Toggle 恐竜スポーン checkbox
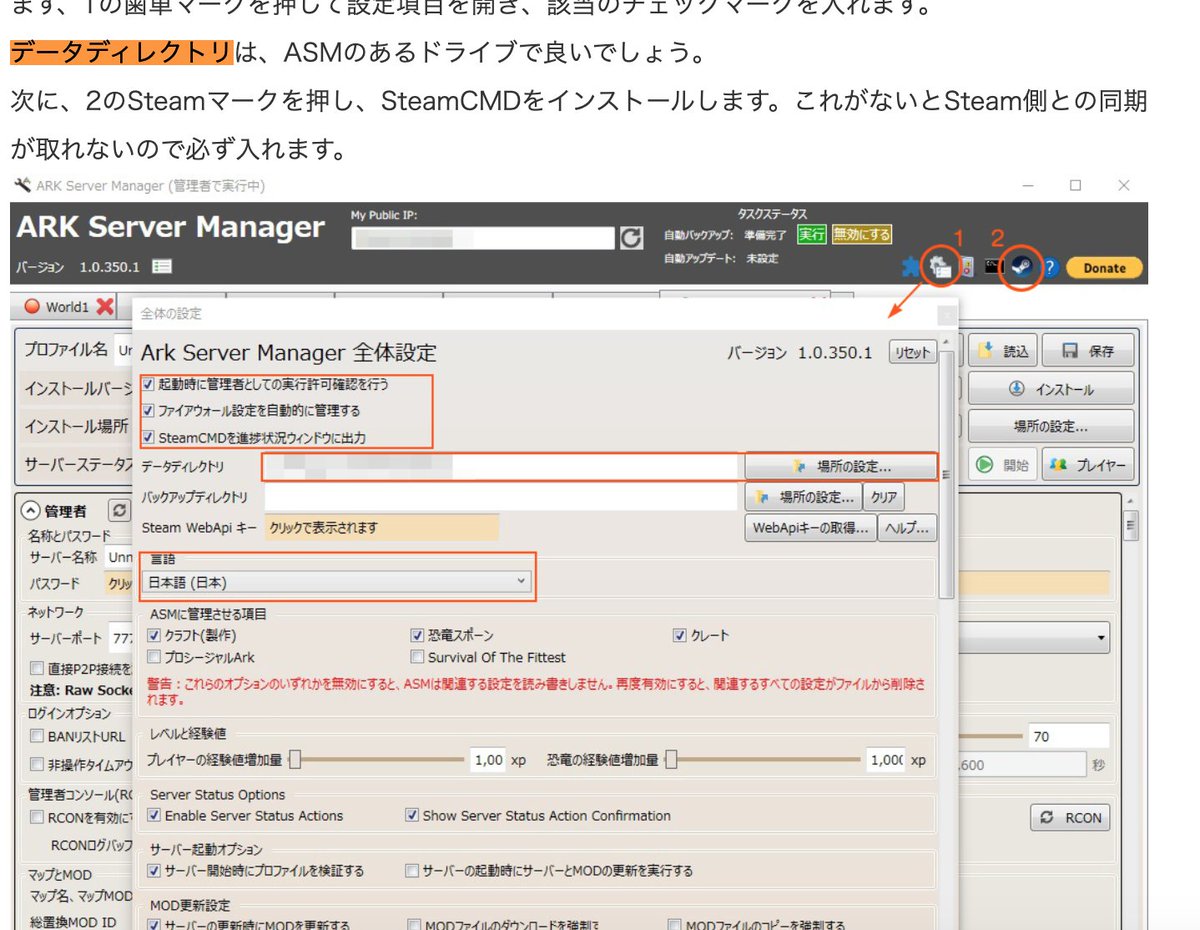 point(417,635)
